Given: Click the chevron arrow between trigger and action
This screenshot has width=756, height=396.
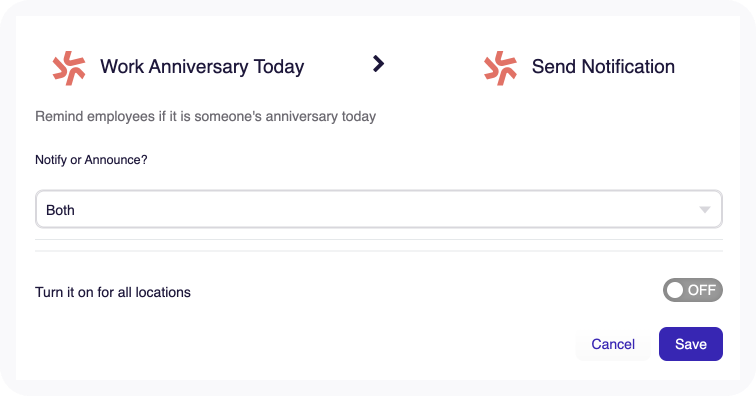Looking at the screenshot, I should coord(378,64).
